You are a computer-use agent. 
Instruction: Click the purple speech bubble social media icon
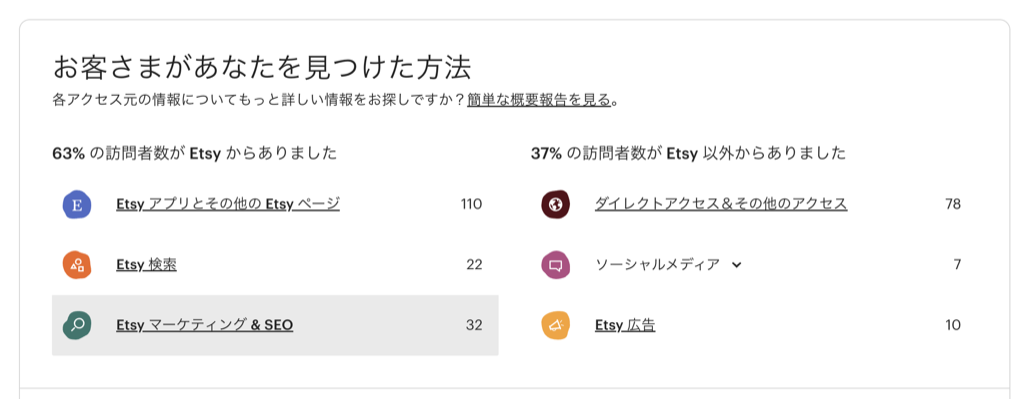click(556, 265)
